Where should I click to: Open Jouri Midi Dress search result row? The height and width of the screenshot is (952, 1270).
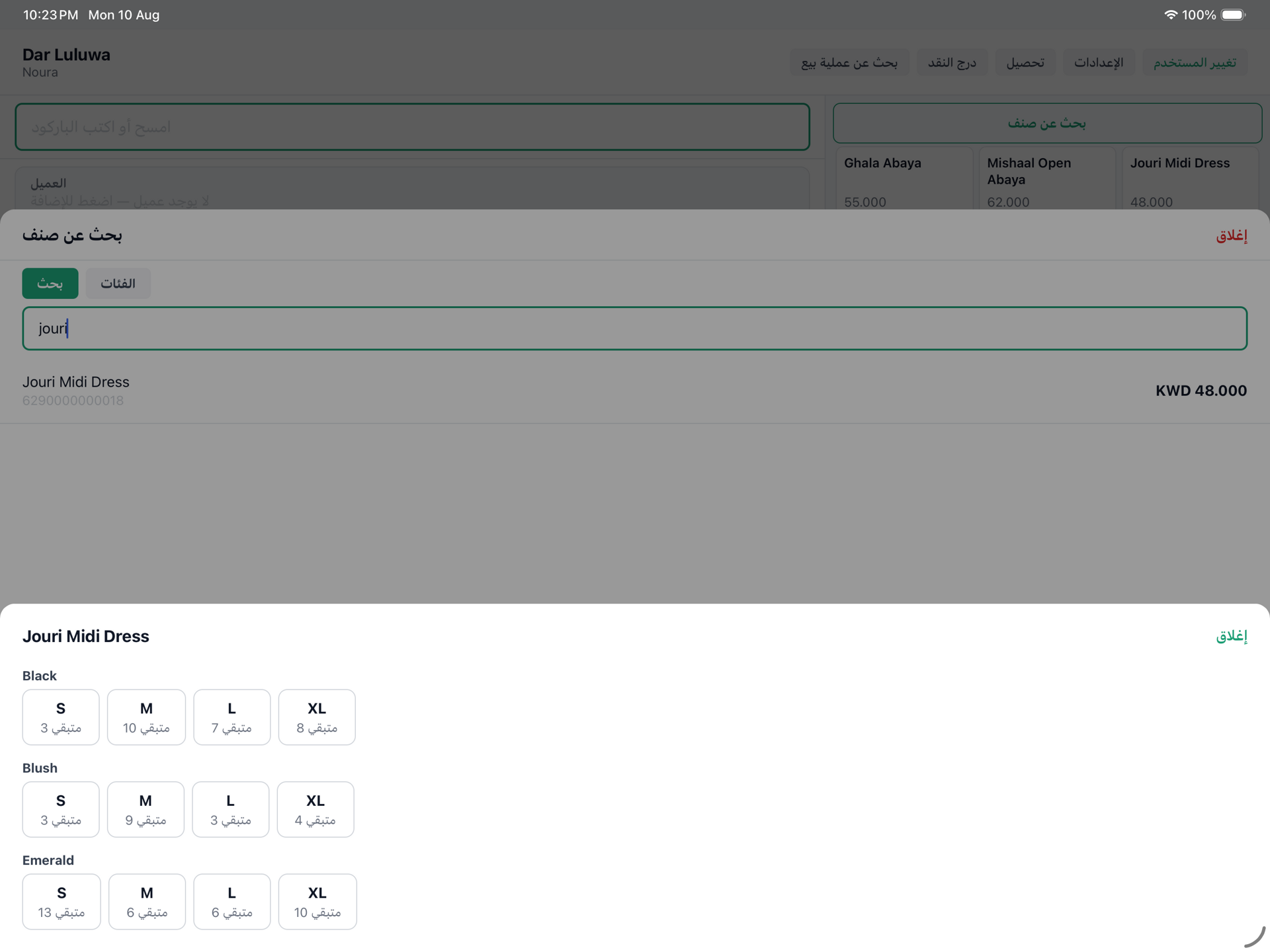click(635, 391)
